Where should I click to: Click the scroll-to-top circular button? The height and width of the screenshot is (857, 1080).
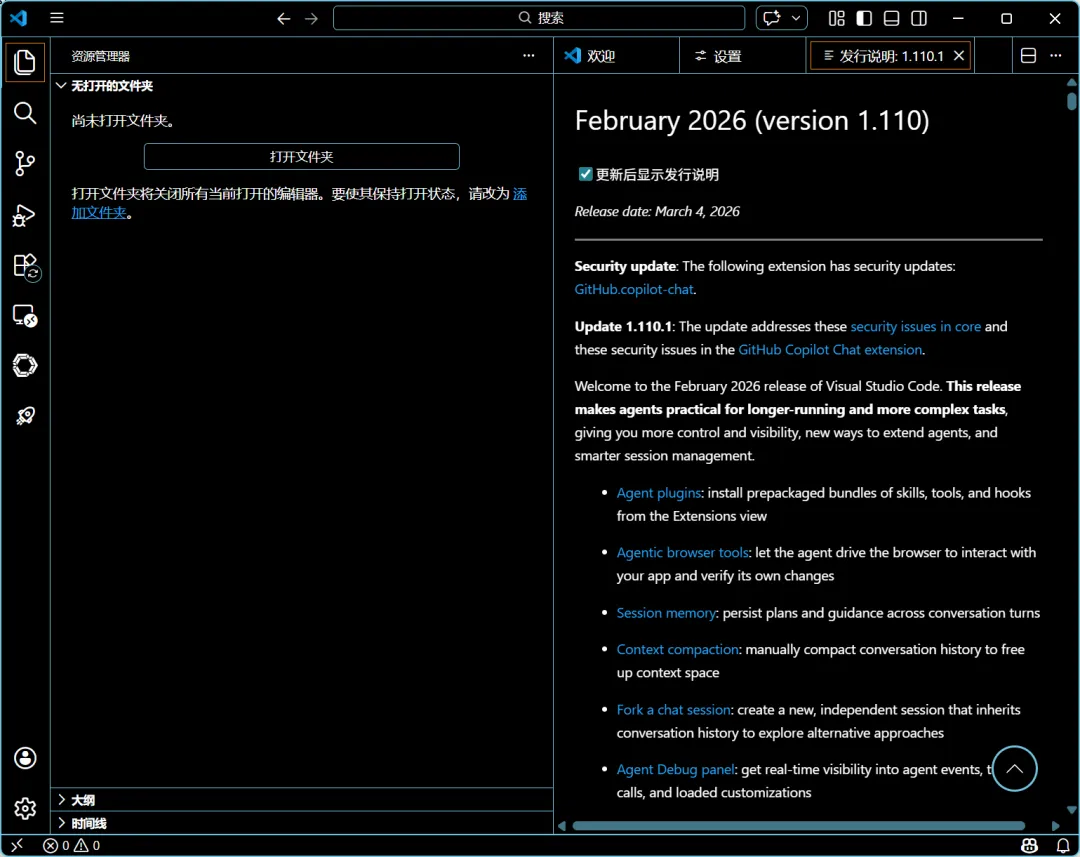[1015, 769]
